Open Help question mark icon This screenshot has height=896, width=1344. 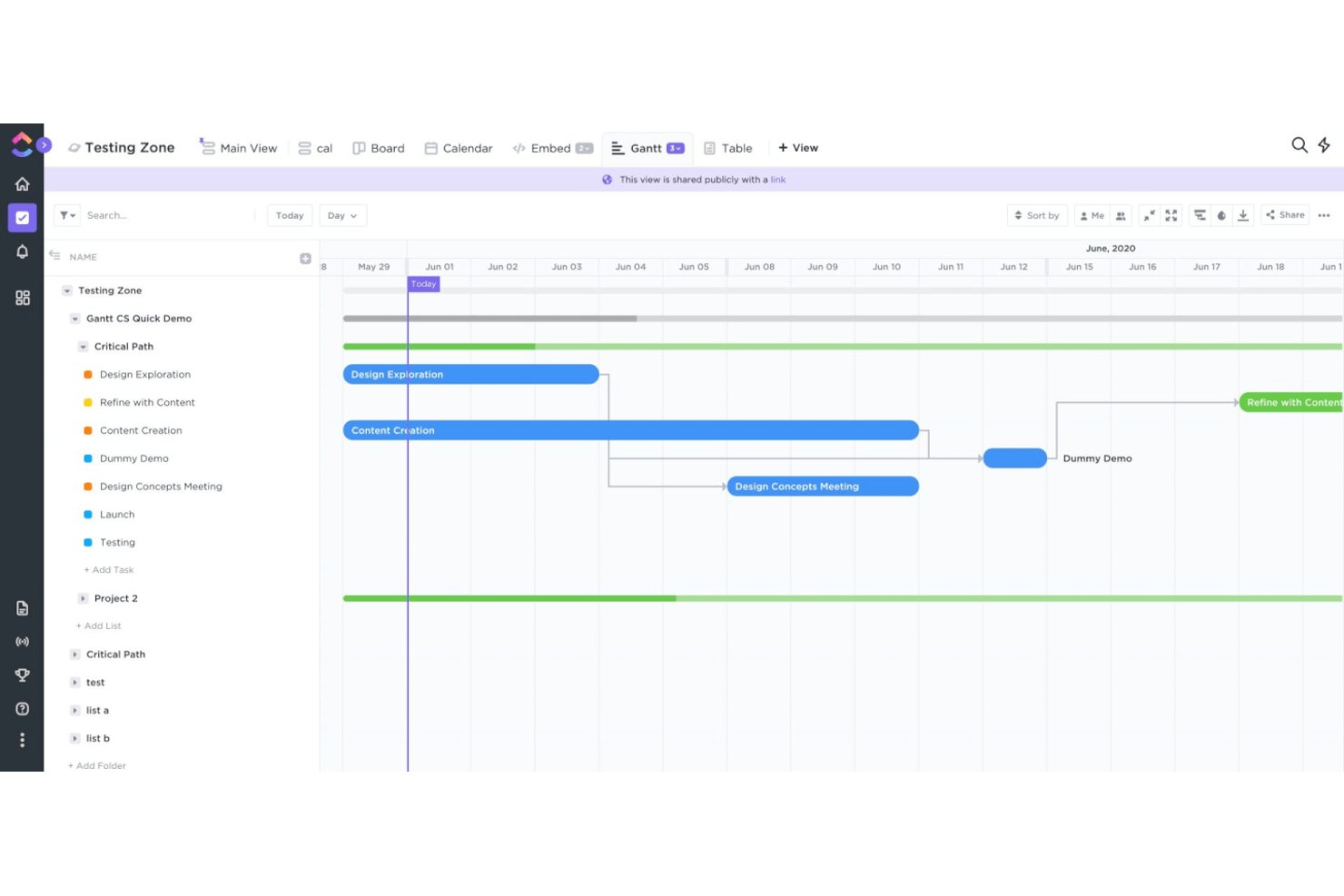point(22,709)
